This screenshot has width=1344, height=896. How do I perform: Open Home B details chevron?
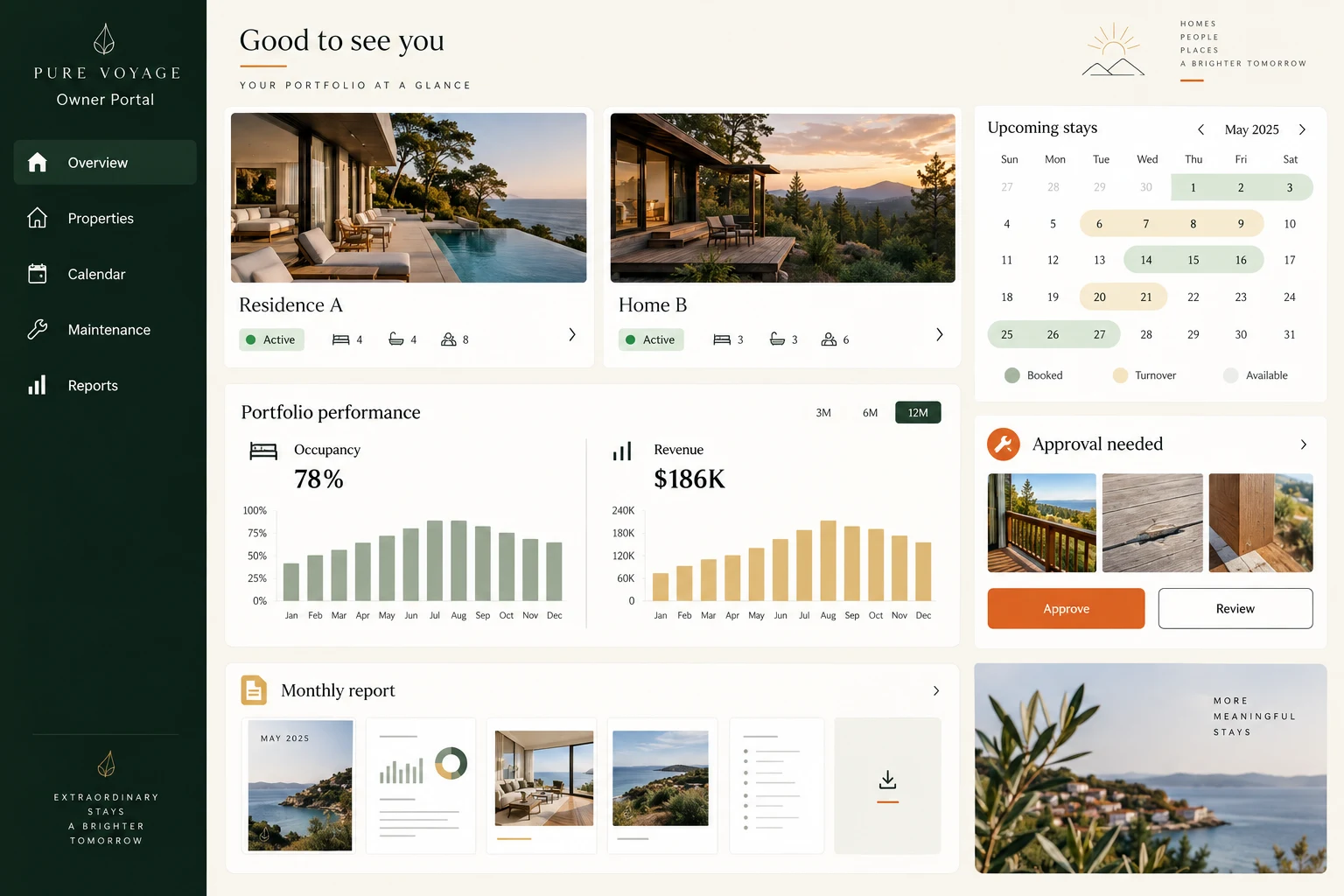point(940,334)
